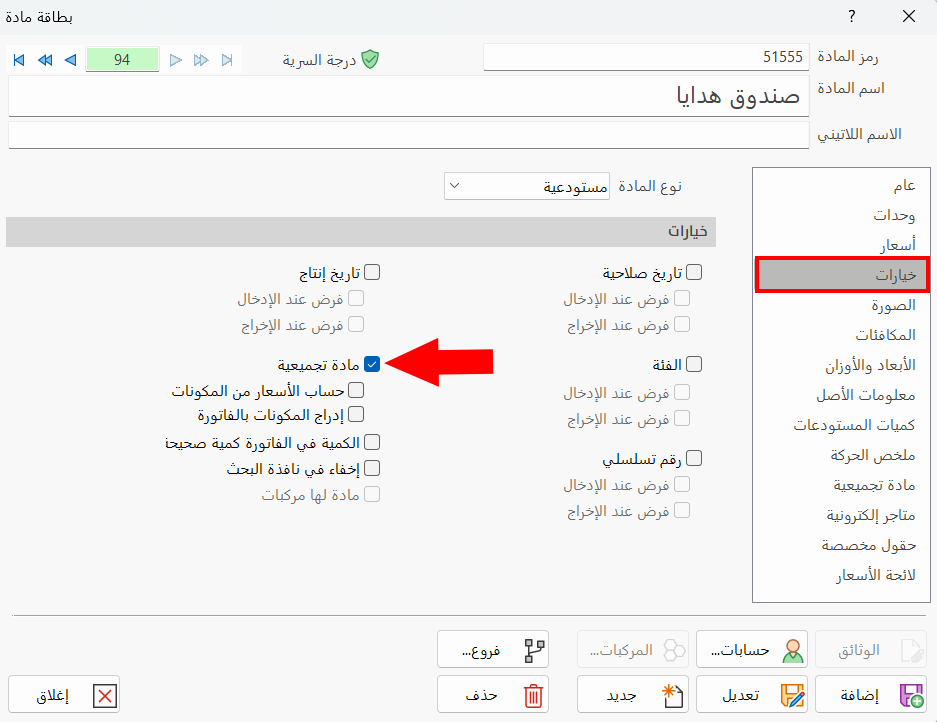Viewport: 937px width, 722px height.
Task: Click the إضافة add button
Action: pyautogui.click(x=871, y=695)
